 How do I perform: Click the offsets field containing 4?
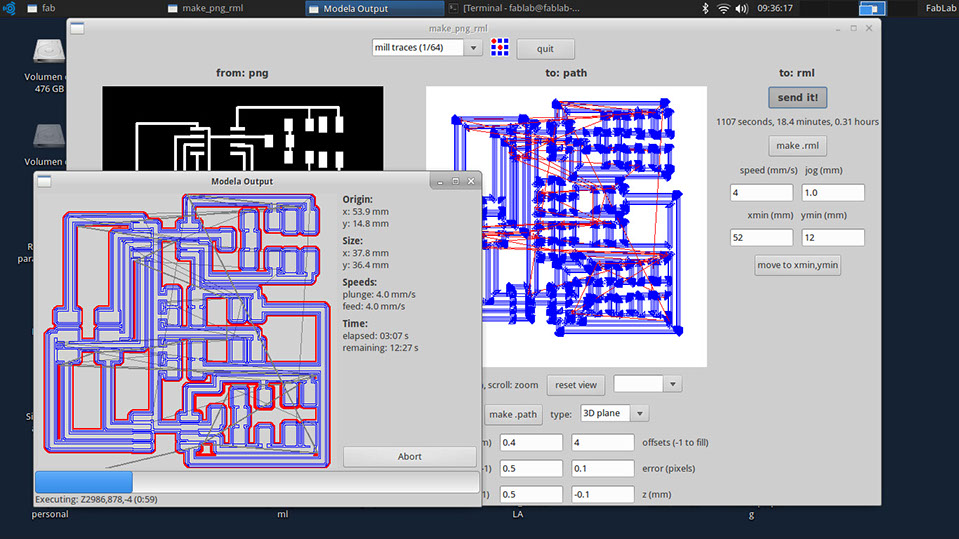[x=602, y=442]
